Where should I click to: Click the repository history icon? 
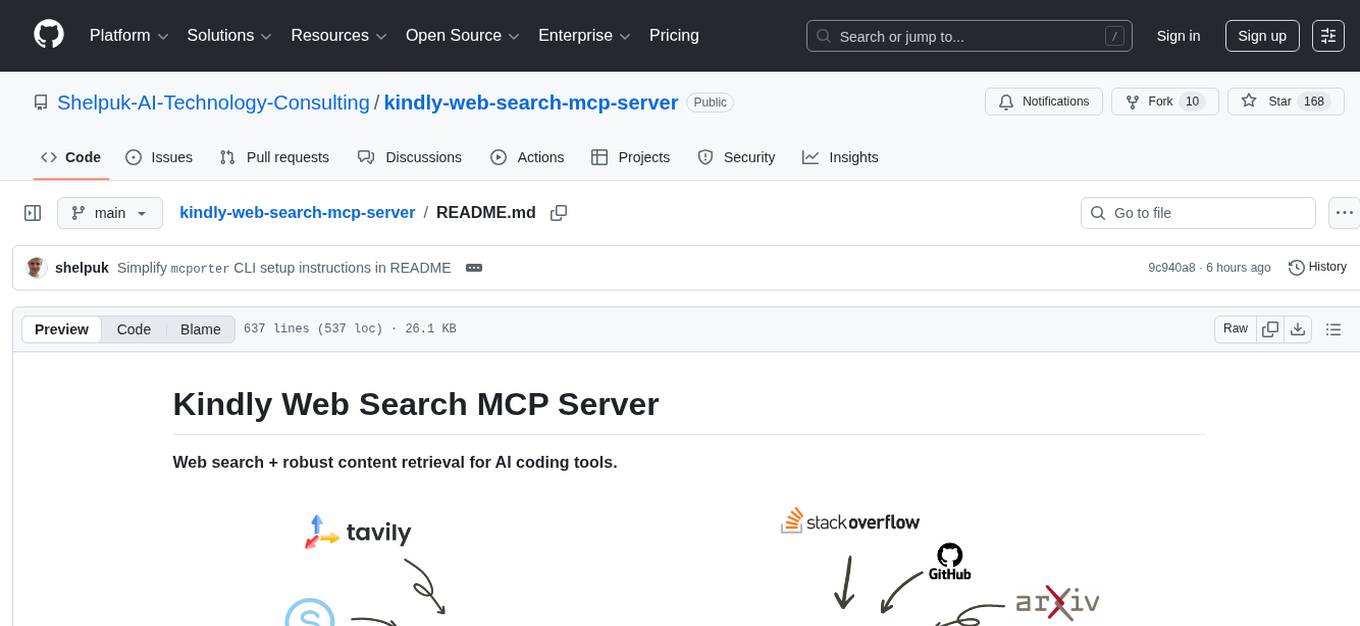pyautogui.click(x=1297, y=267)
